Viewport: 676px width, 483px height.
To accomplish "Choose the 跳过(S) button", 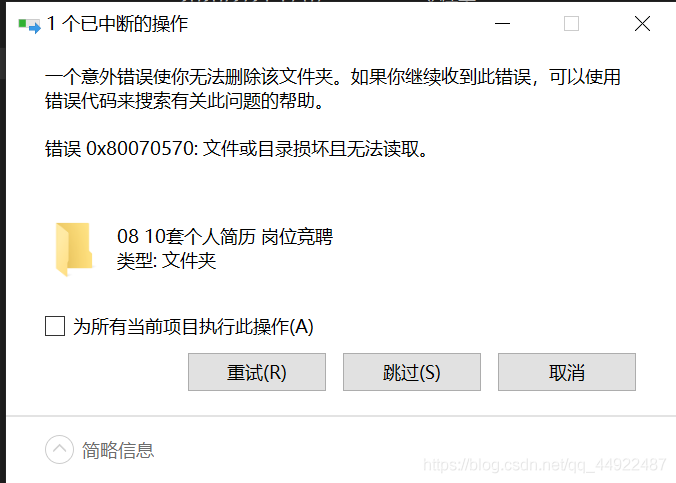I will click(x=412, y=372).
